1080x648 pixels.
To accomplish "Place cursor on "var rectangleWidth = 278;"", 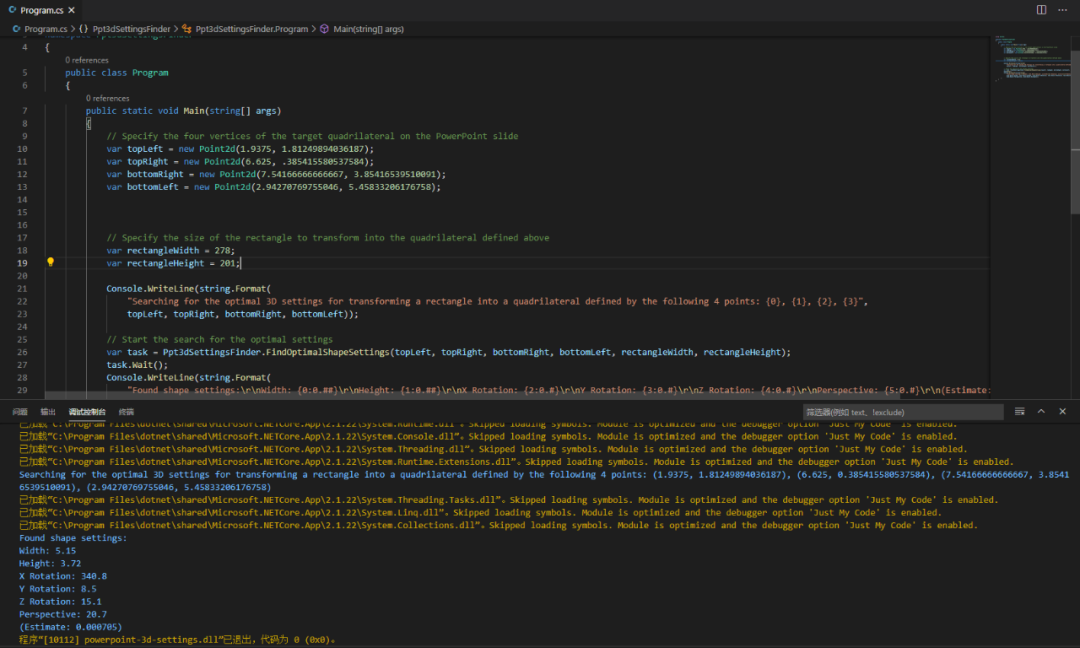I will coord(170,251).
